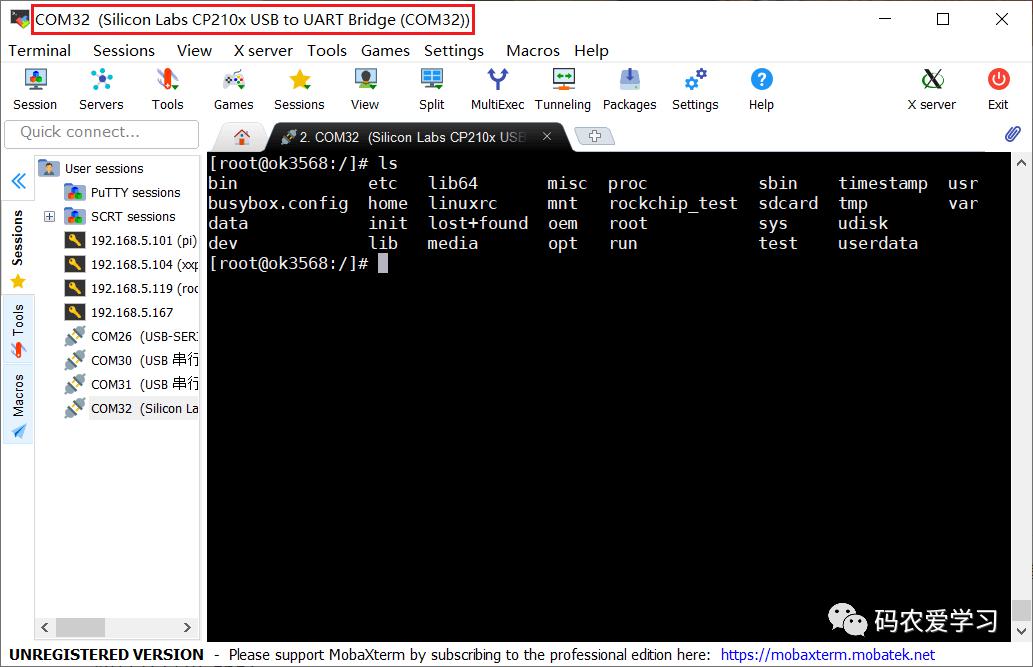
Task: Click the rockchip_test directory name in terminal
Action: 673,203
